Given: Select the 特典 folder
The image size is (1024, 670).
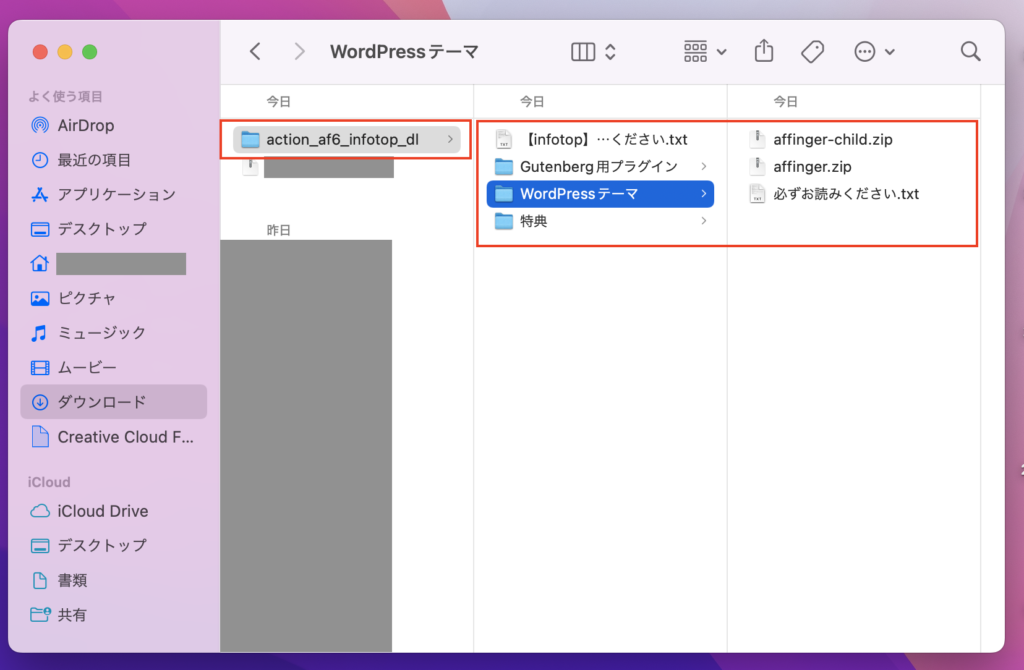Looking at the screenshot, I should 600,221.
